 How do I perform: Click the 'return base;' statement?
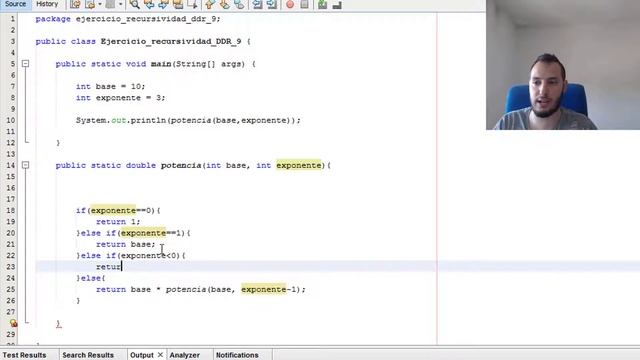tap(126, 244)
